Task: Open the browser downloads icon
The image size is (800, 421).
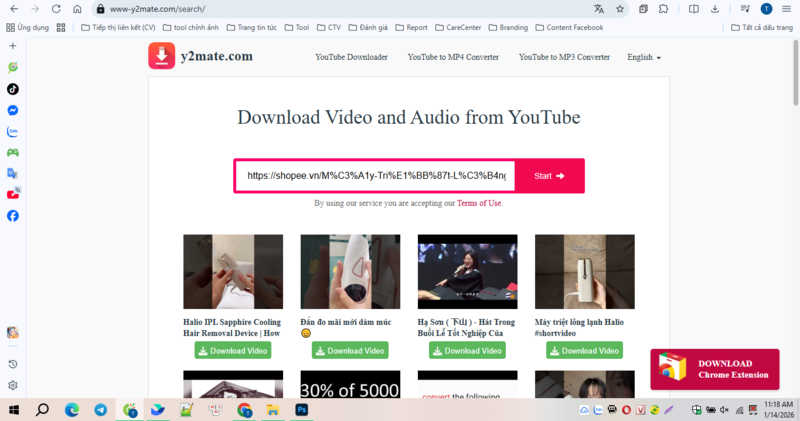Action: pyautogui.click(x=715, y=9)
